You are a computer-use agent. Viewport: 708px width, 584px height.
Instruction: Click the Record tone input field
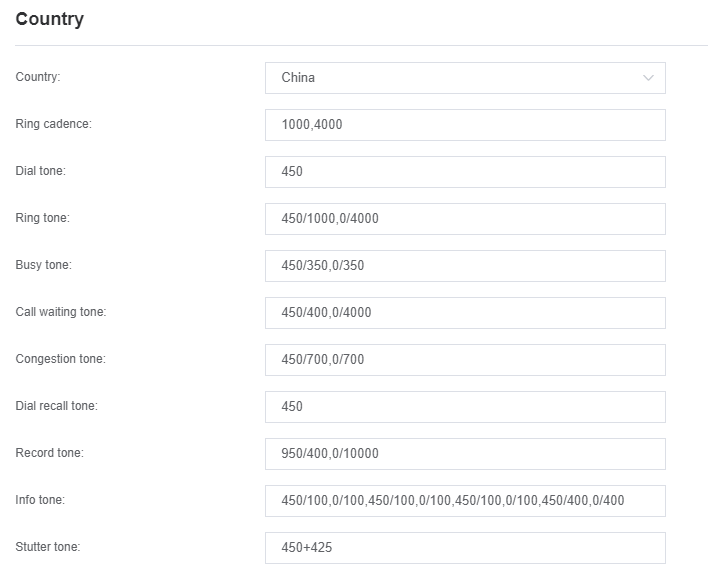(465, 453)
